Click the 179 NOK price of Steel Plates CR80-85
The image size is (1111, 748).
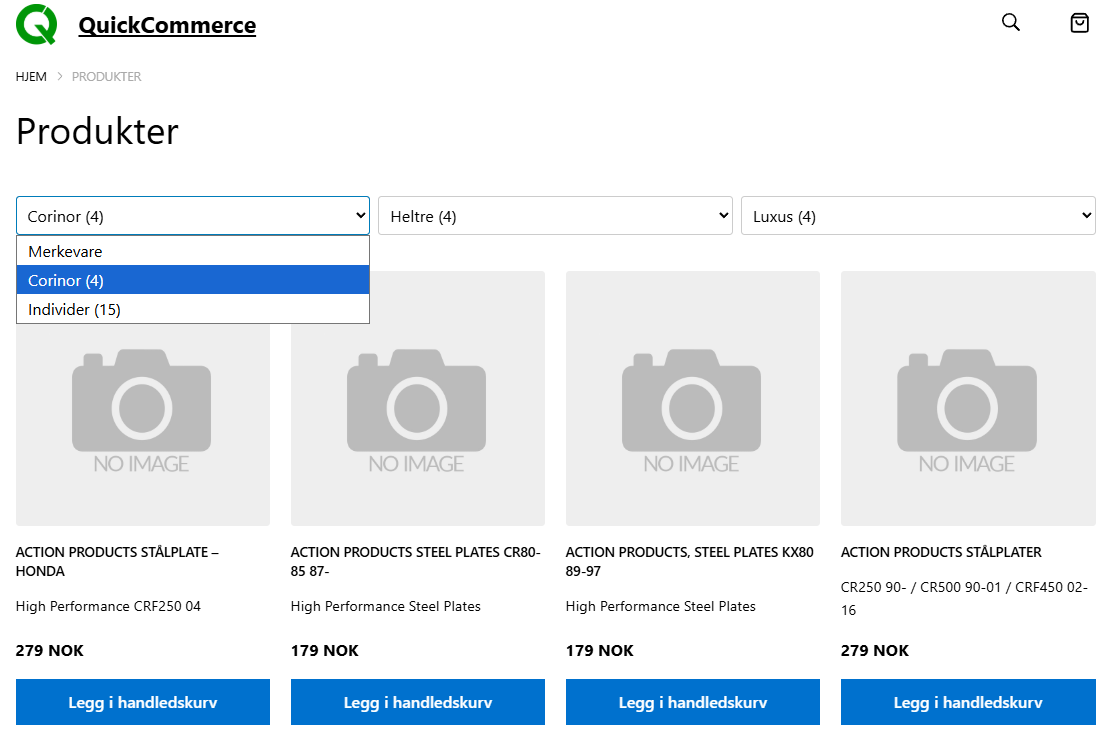pos(325,651)
